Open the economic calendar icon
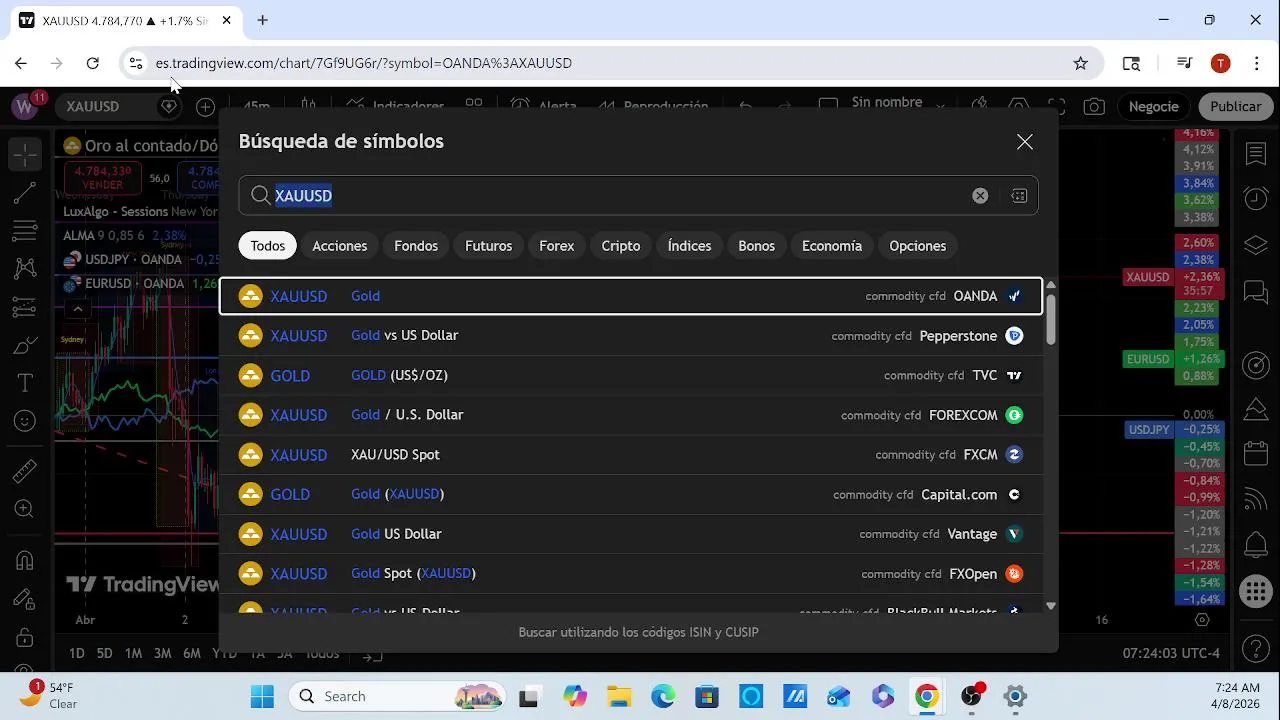The width and height of the screenshot is (1280, 720). [1256, 454]
